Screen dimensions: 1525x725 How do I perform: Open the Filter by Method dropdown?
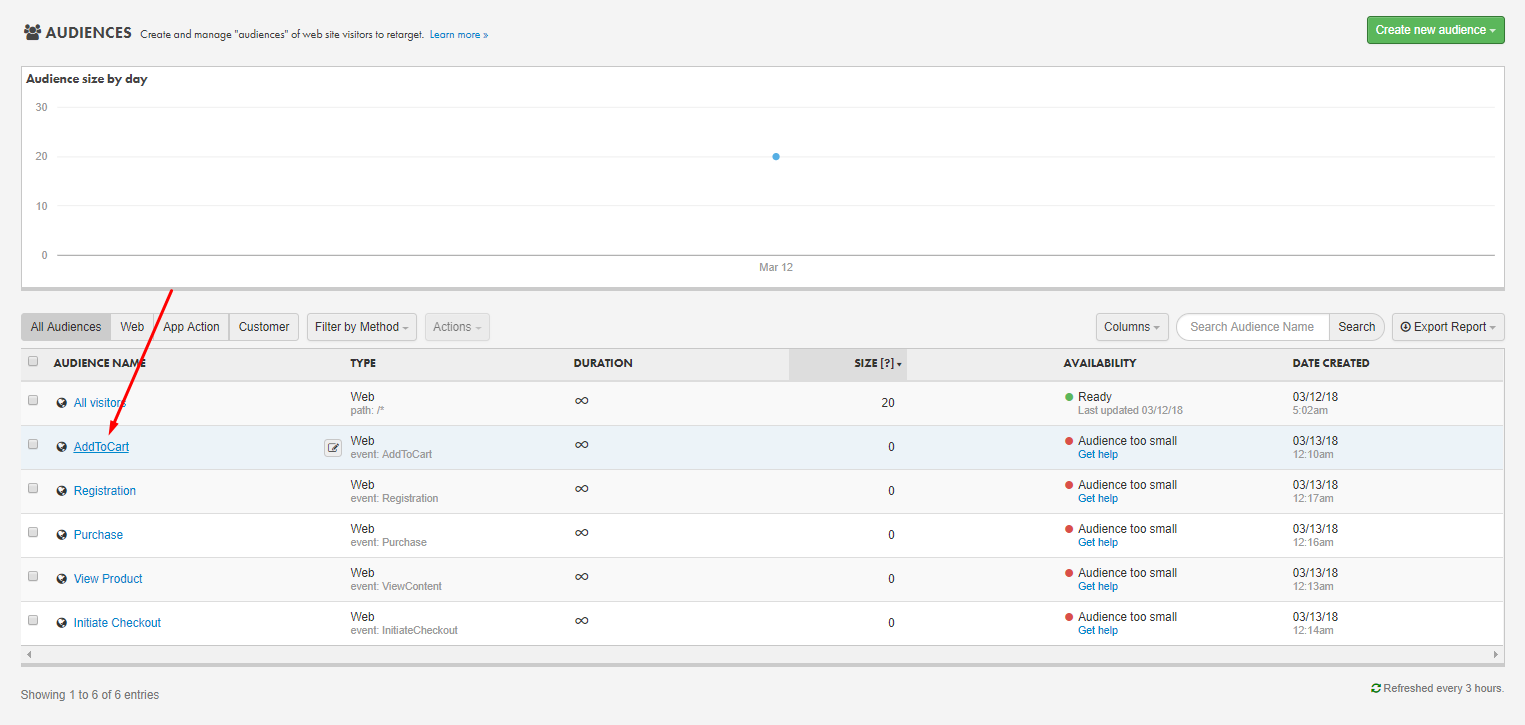coord(362,327)
